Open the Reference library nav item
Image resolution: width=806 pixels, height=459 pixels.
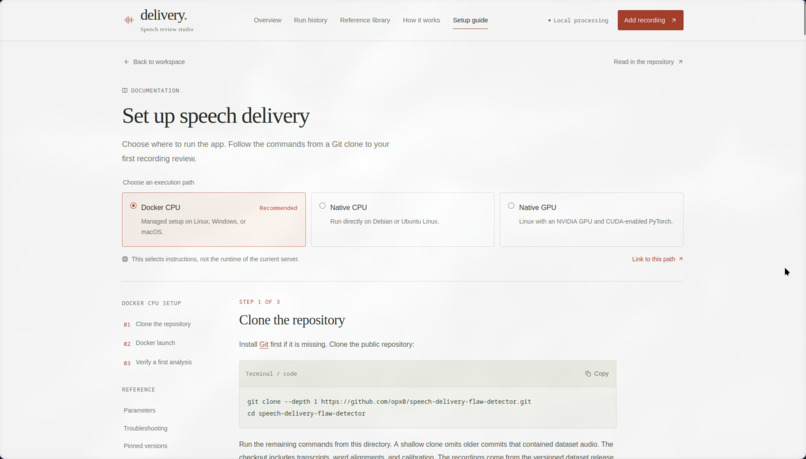[365, 20]
